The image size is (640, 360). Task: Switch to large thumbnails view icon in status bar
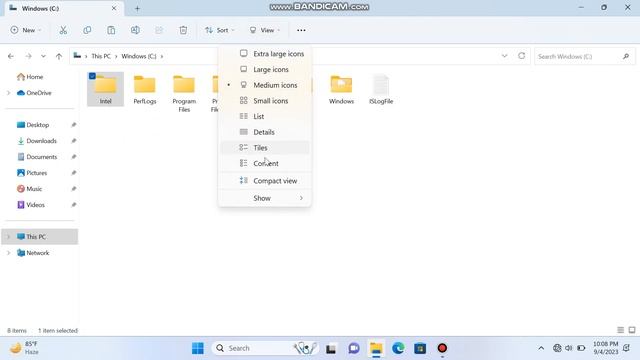[x=632, y=330]
